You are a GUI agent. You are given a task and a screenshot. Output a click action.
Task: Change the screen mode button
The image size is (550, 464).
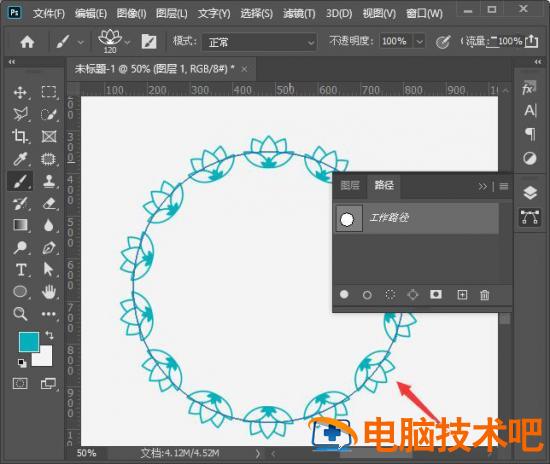point(48,383)
